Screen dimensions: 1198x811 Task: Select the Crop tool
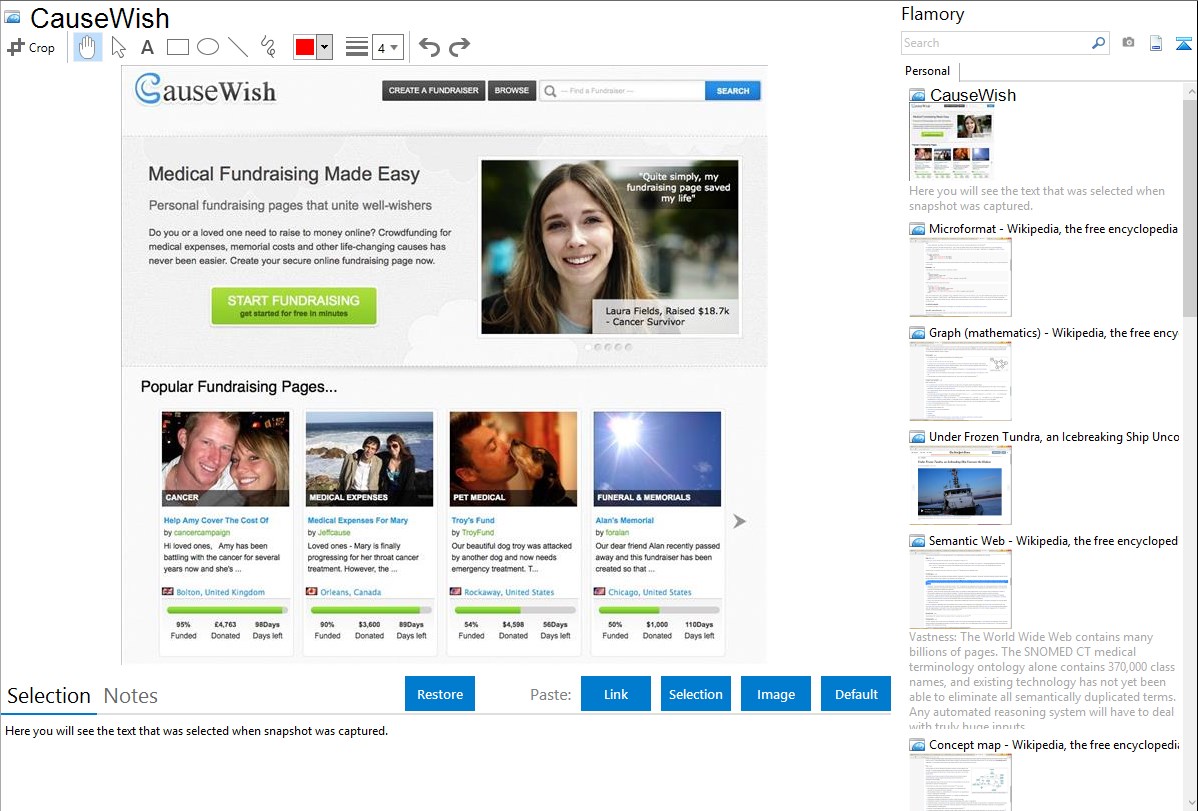(31, 47)
